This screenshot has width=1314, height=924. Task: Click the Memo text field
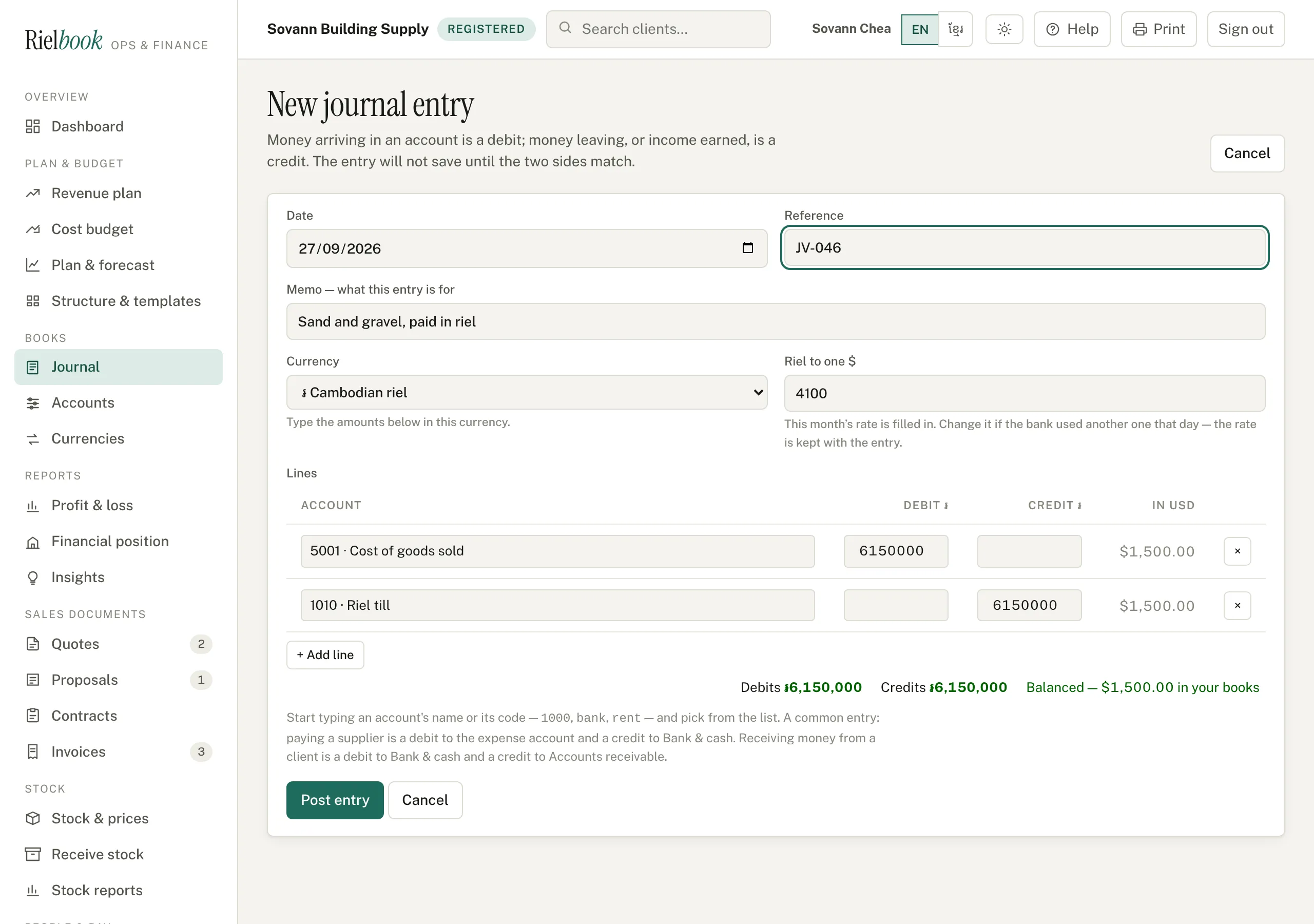pyautogui.click(x=776, y=321)
